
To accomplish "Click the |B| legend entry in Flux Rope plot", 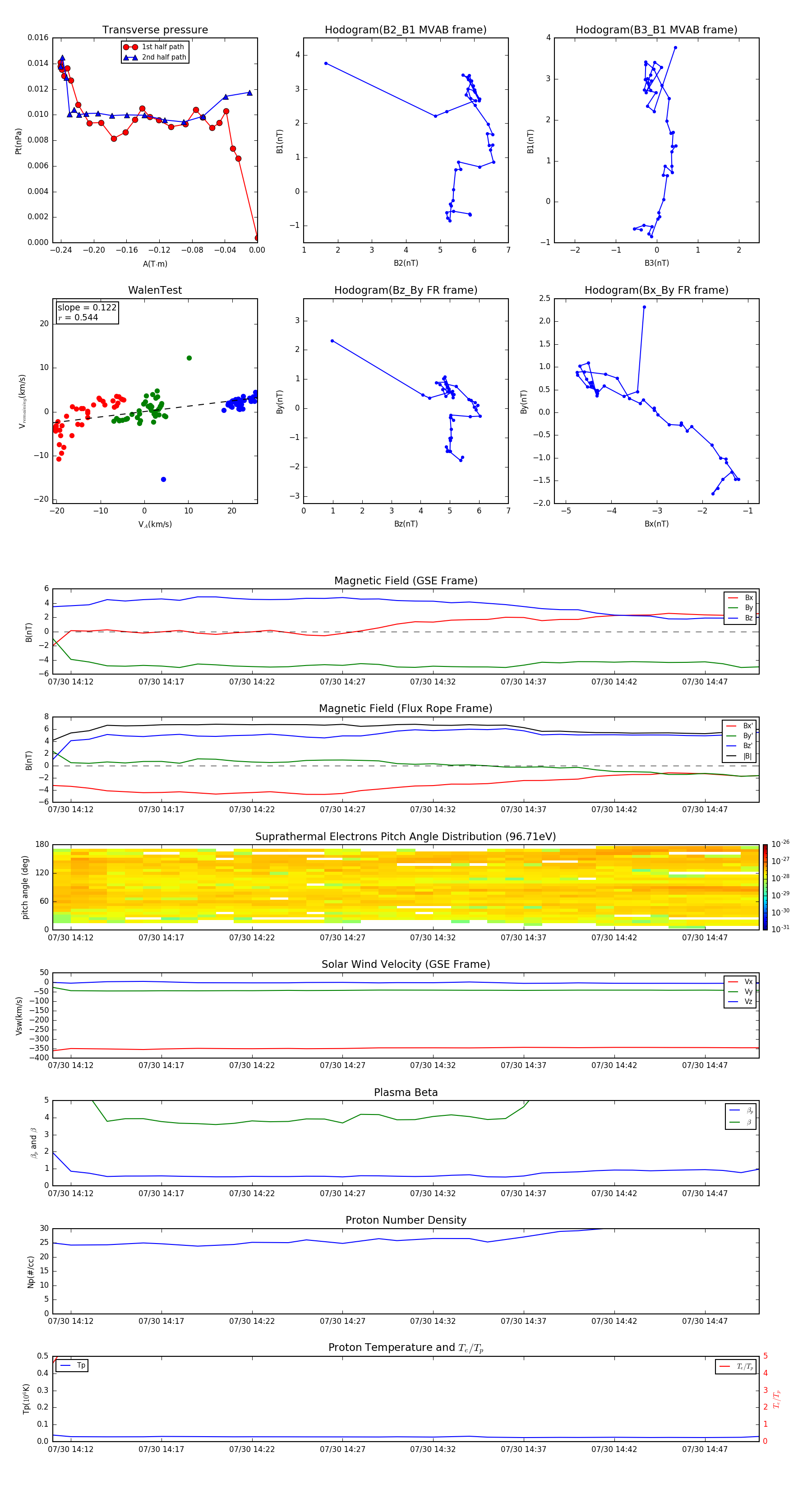I will [x=739, y=756].
